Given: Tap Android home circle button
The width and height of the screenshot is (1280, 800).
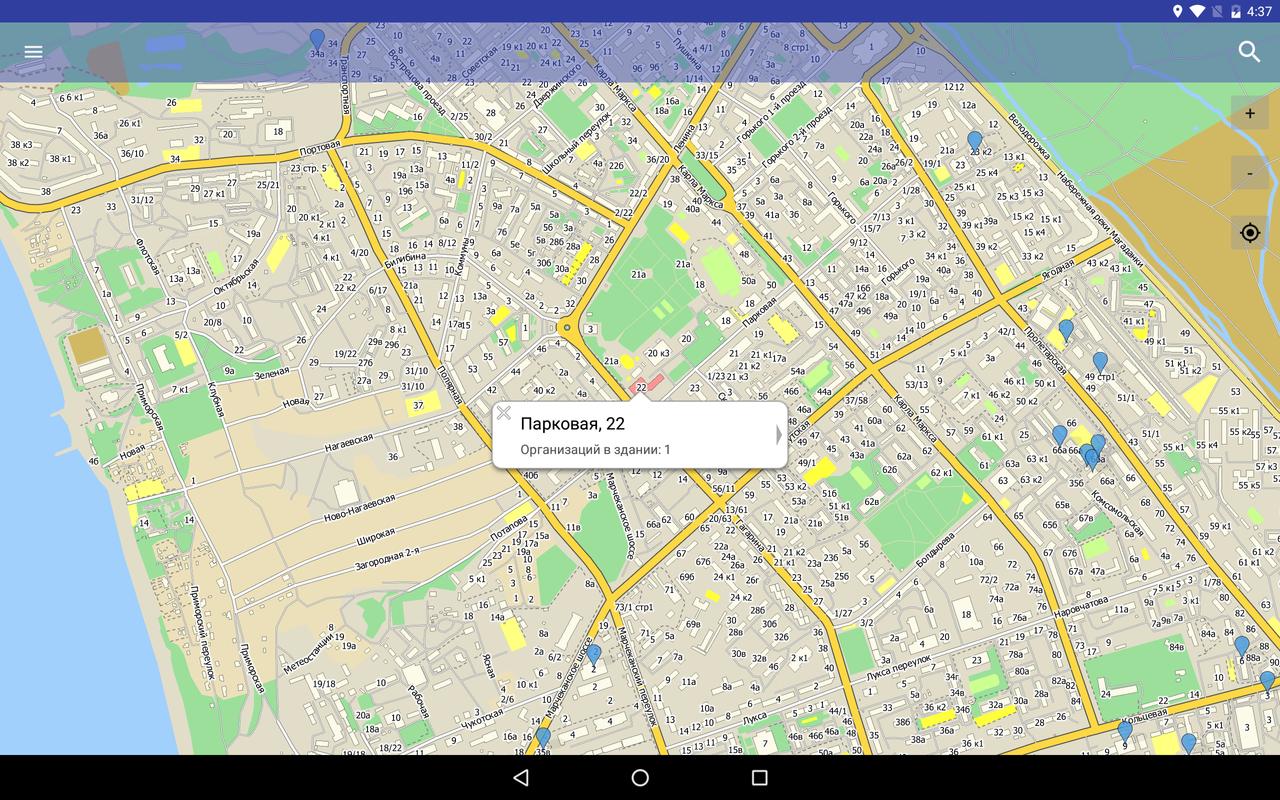Looking at the screenshot, I should click(640, 777).
